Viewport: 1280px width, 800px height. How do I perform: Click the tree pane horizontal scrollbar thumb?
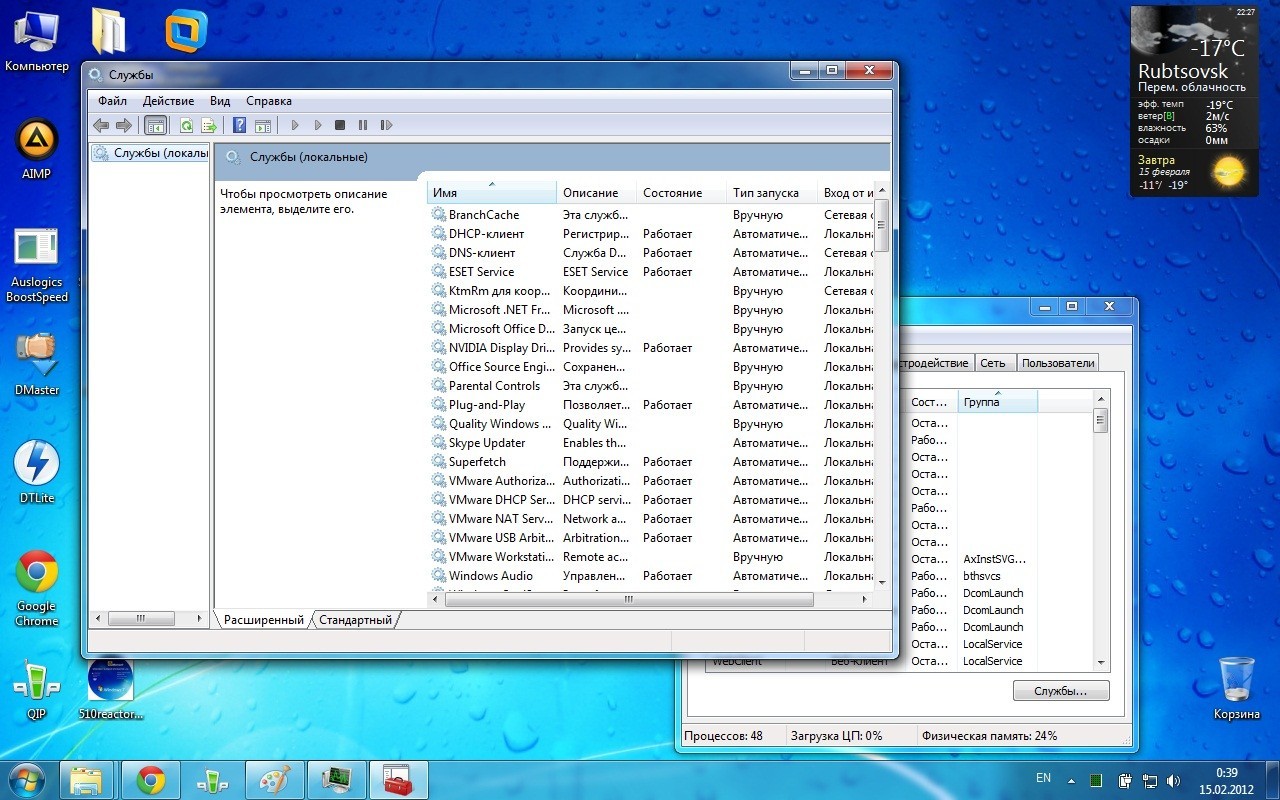pos(140,619)
